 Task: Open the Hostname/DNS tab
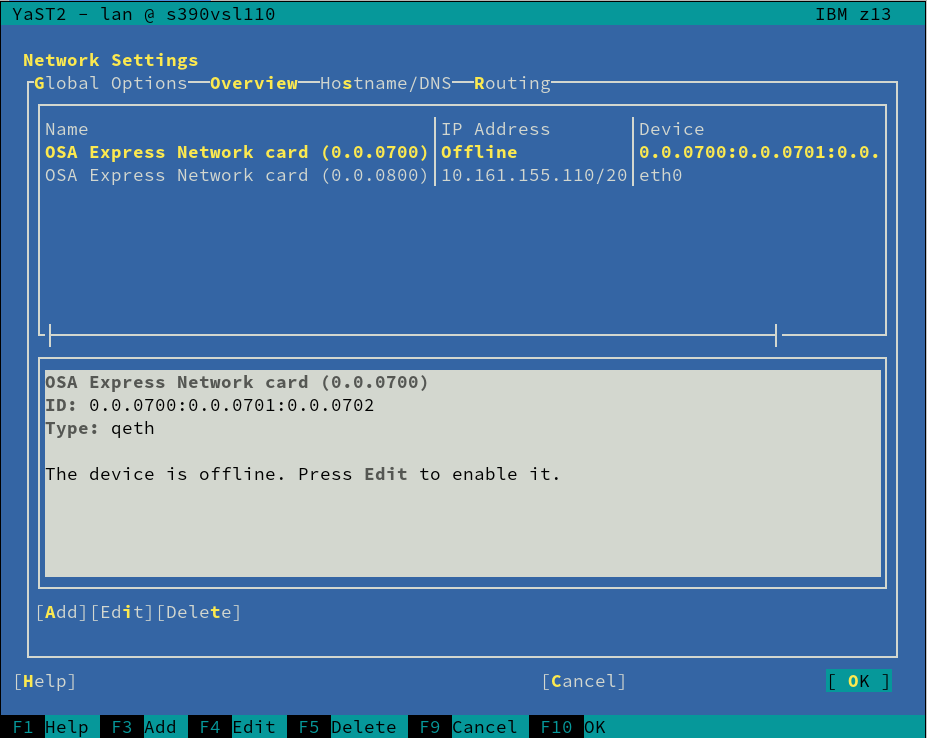386,83
